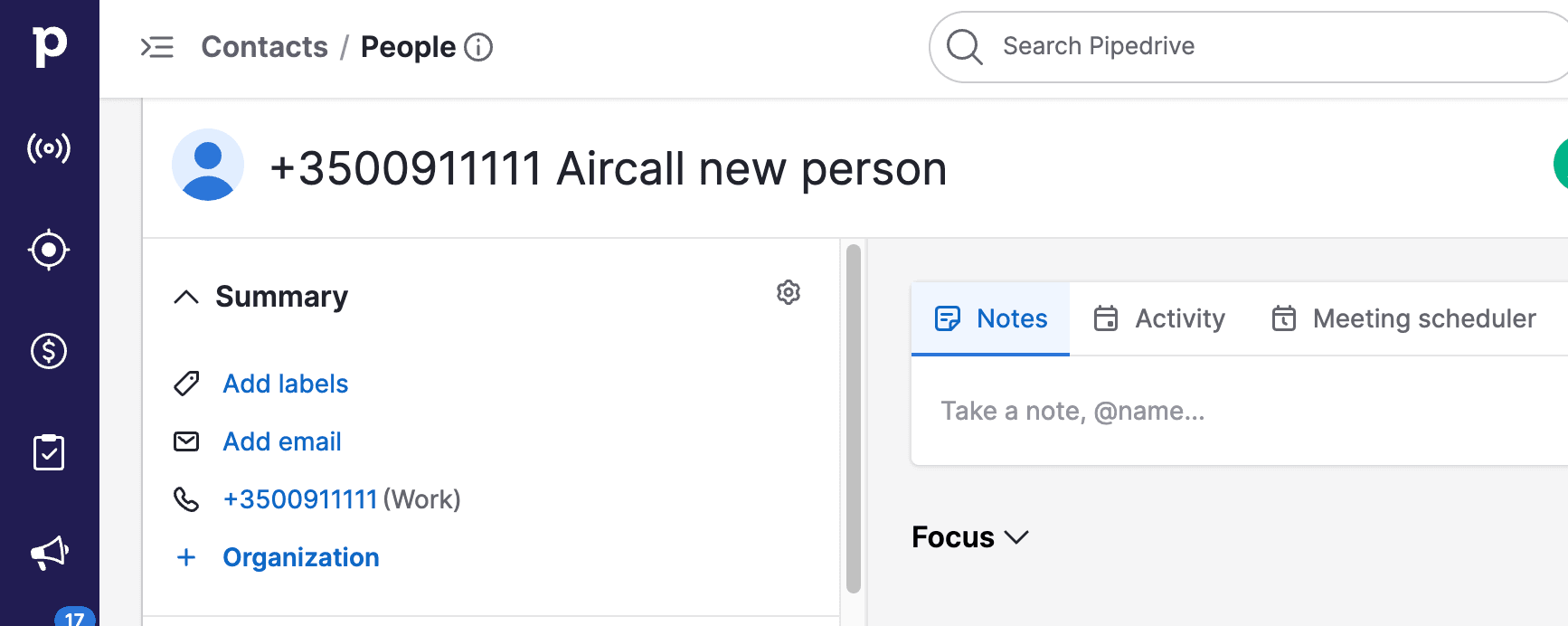Click the Add labels link
1568x626 pixels.
(x=285, y=384)
